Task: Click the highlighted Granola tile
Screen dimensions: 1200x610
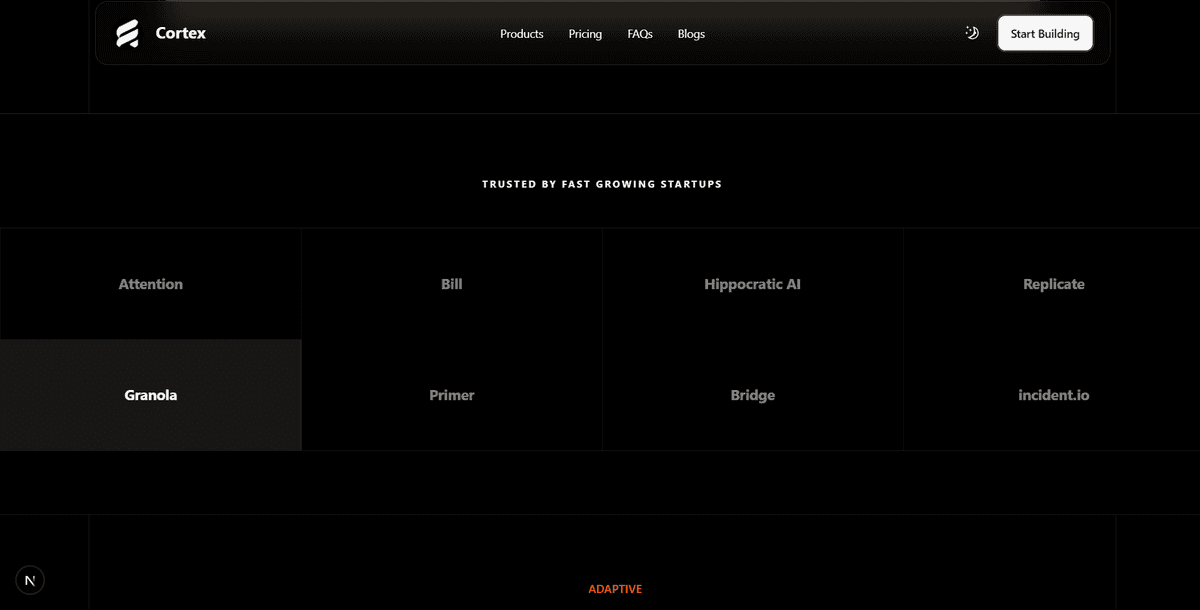Action: [151, 395]
